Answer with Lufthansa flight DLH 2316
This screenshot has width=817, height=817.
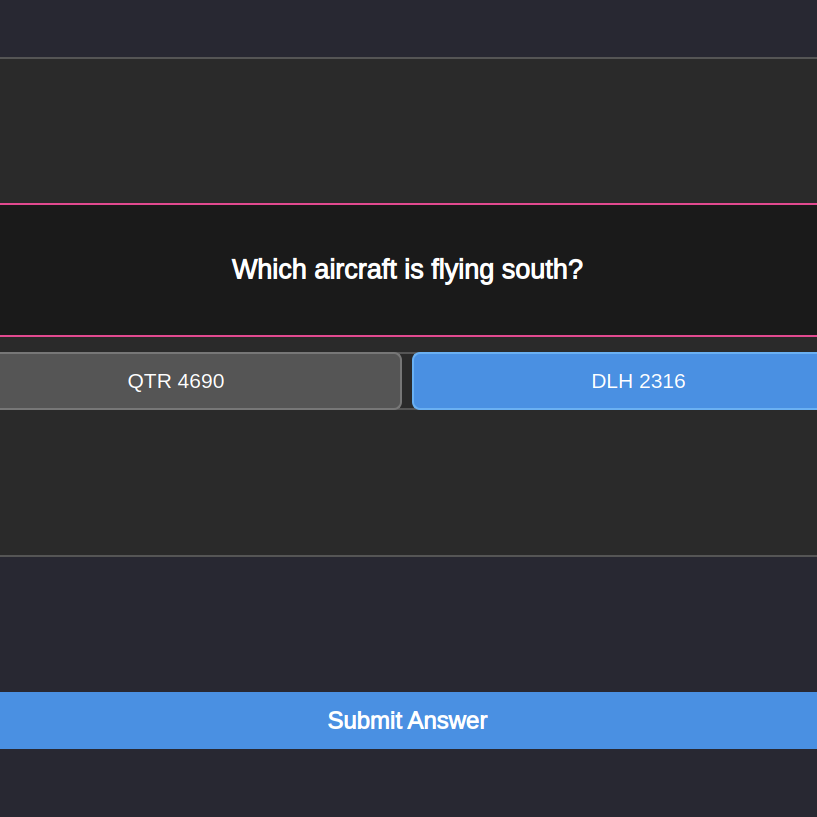coord(638,381)
